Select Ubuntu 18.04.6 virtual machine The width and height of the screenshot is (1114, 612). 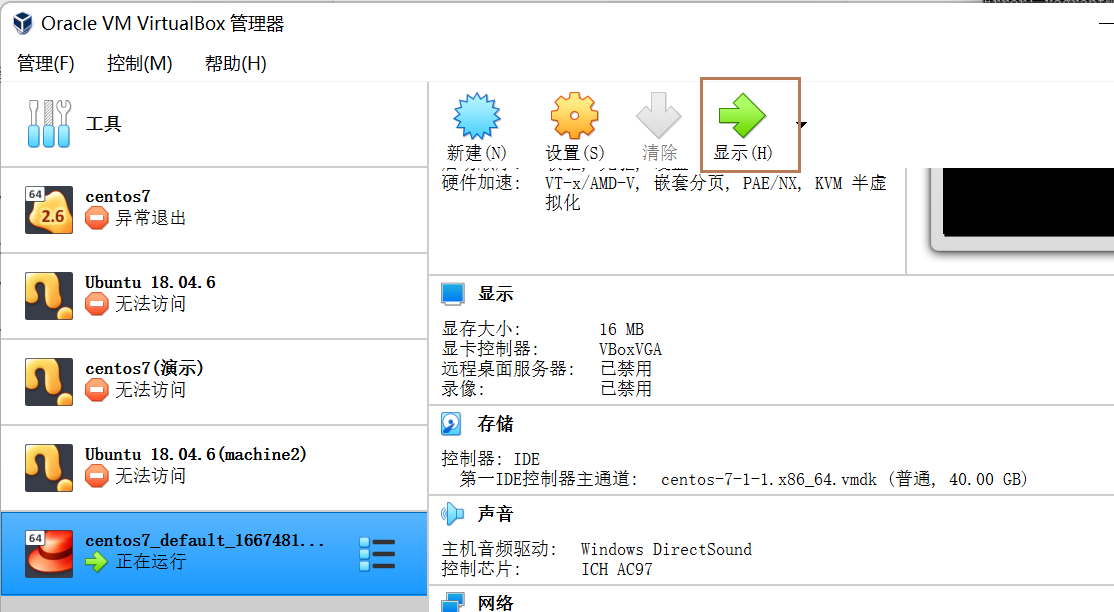(214, 296)
